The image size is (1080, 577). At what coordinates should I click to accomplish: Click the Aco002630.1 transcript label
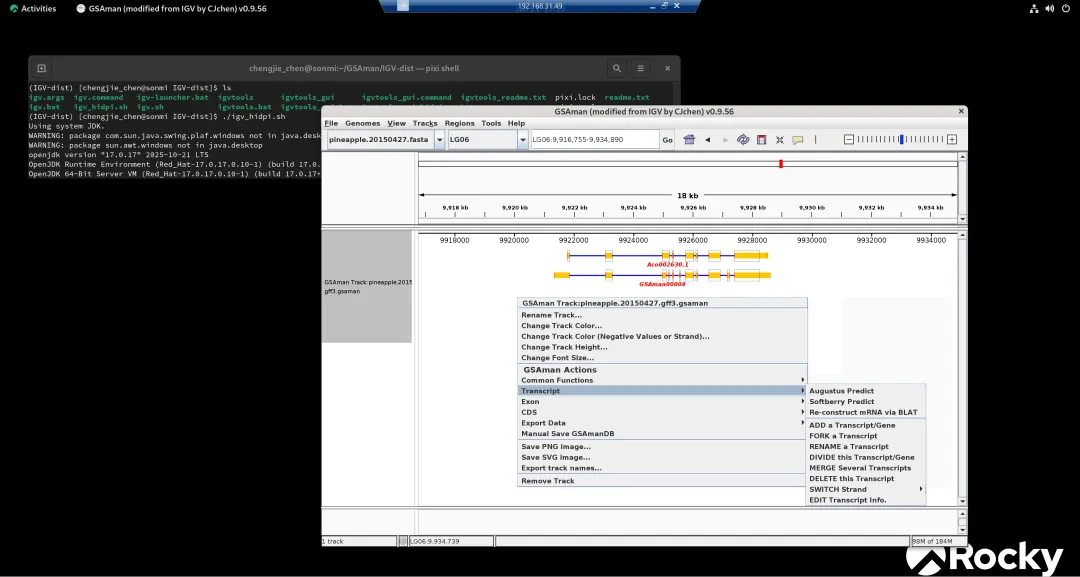click(667, 264)
